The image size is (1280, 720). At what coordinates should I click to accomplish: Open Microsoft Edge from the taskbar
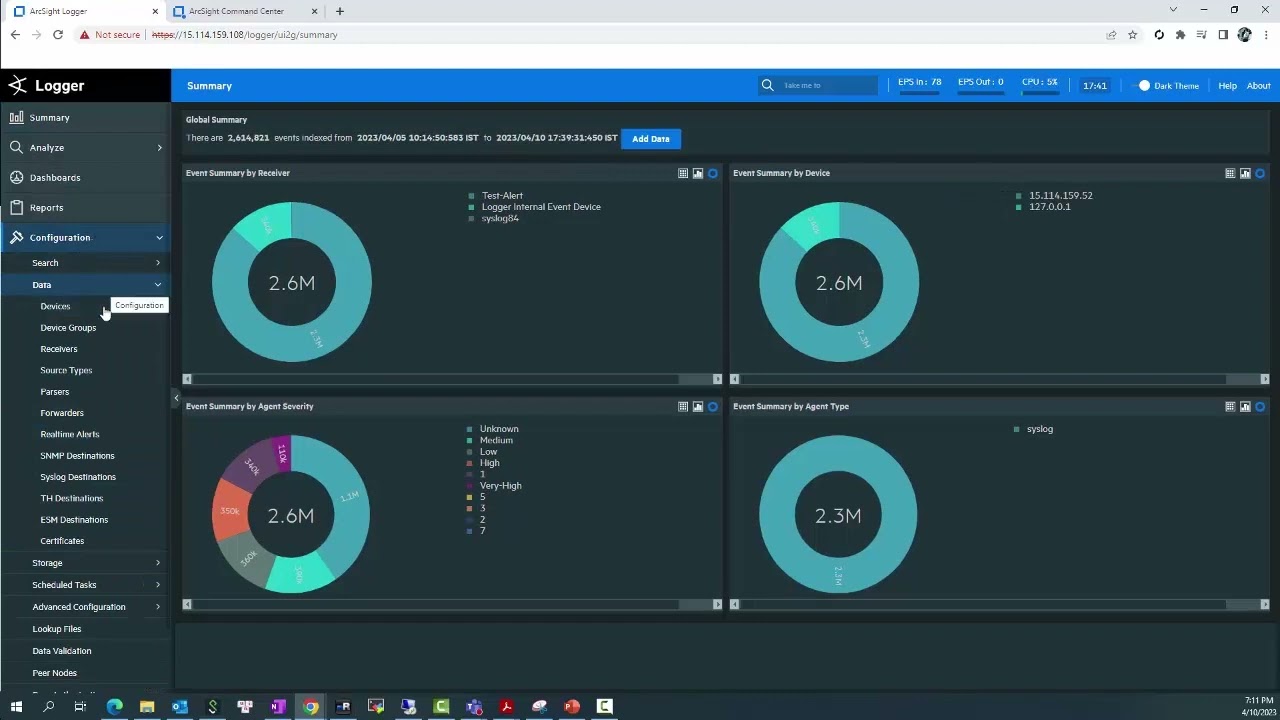114,706
